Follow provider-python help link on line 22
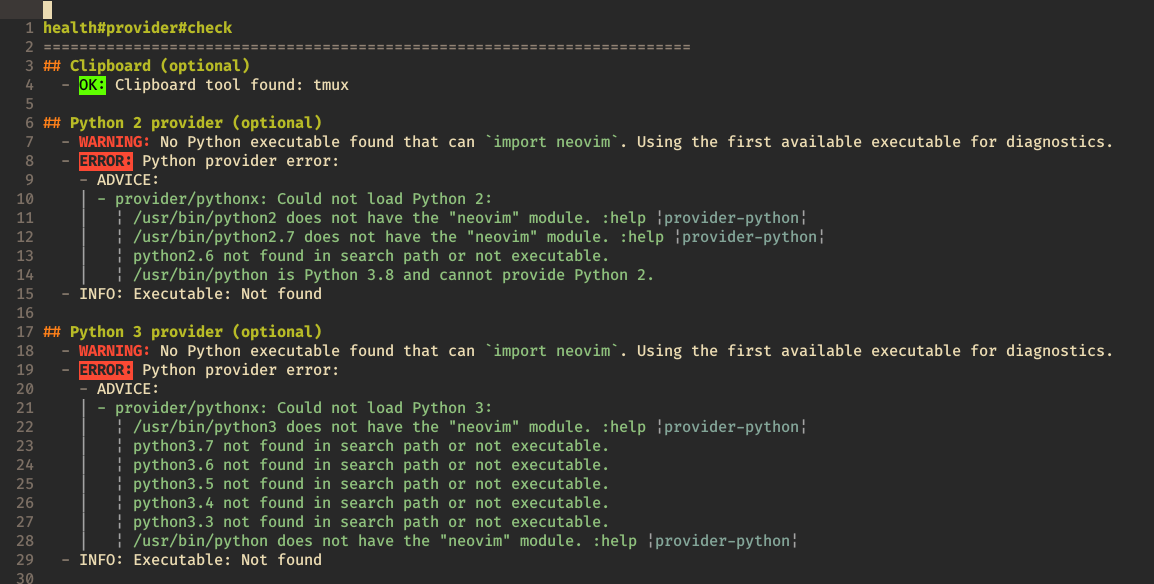This screenshot has height=584, width=1154. pyautogui.click(x=731, y=427)
